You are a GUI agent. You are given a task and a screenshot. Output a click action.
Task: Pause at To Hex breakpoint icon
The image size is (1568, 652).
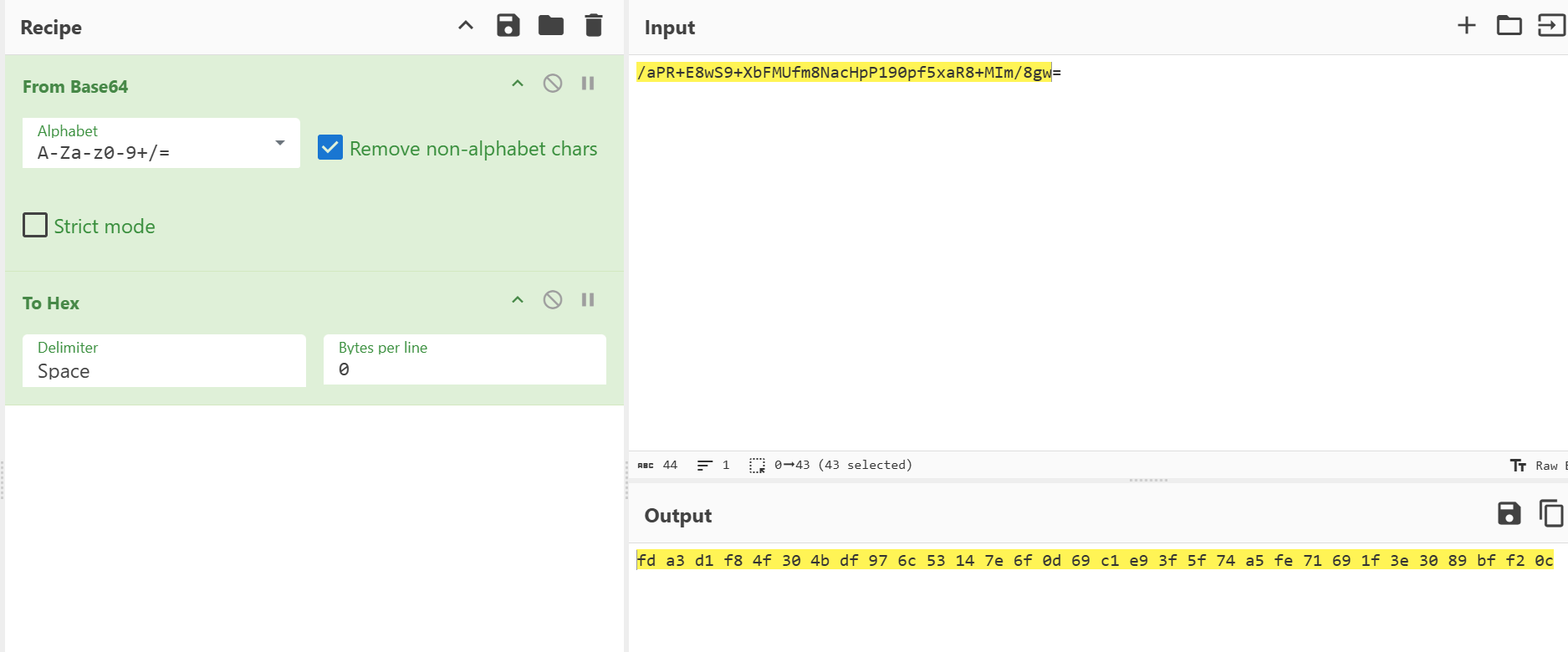pyautogui.click(x=588, y=300)
